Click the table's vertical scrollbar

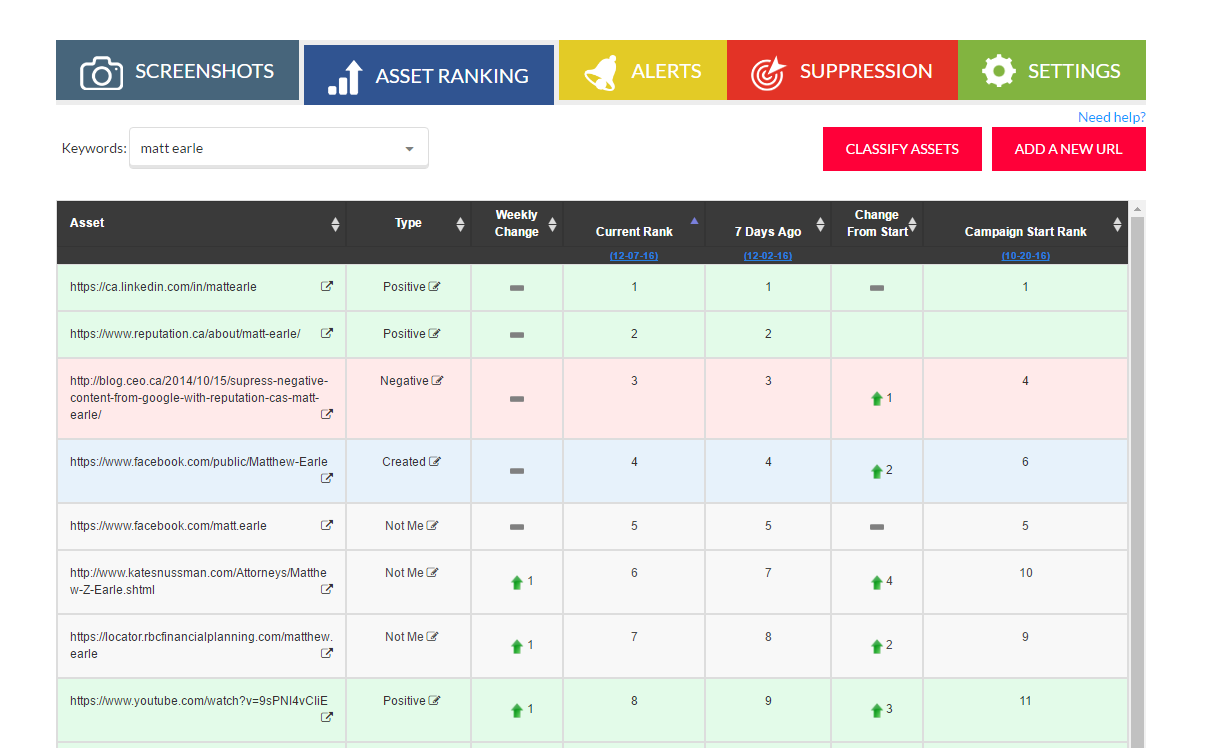click(x=1136, y=480)
